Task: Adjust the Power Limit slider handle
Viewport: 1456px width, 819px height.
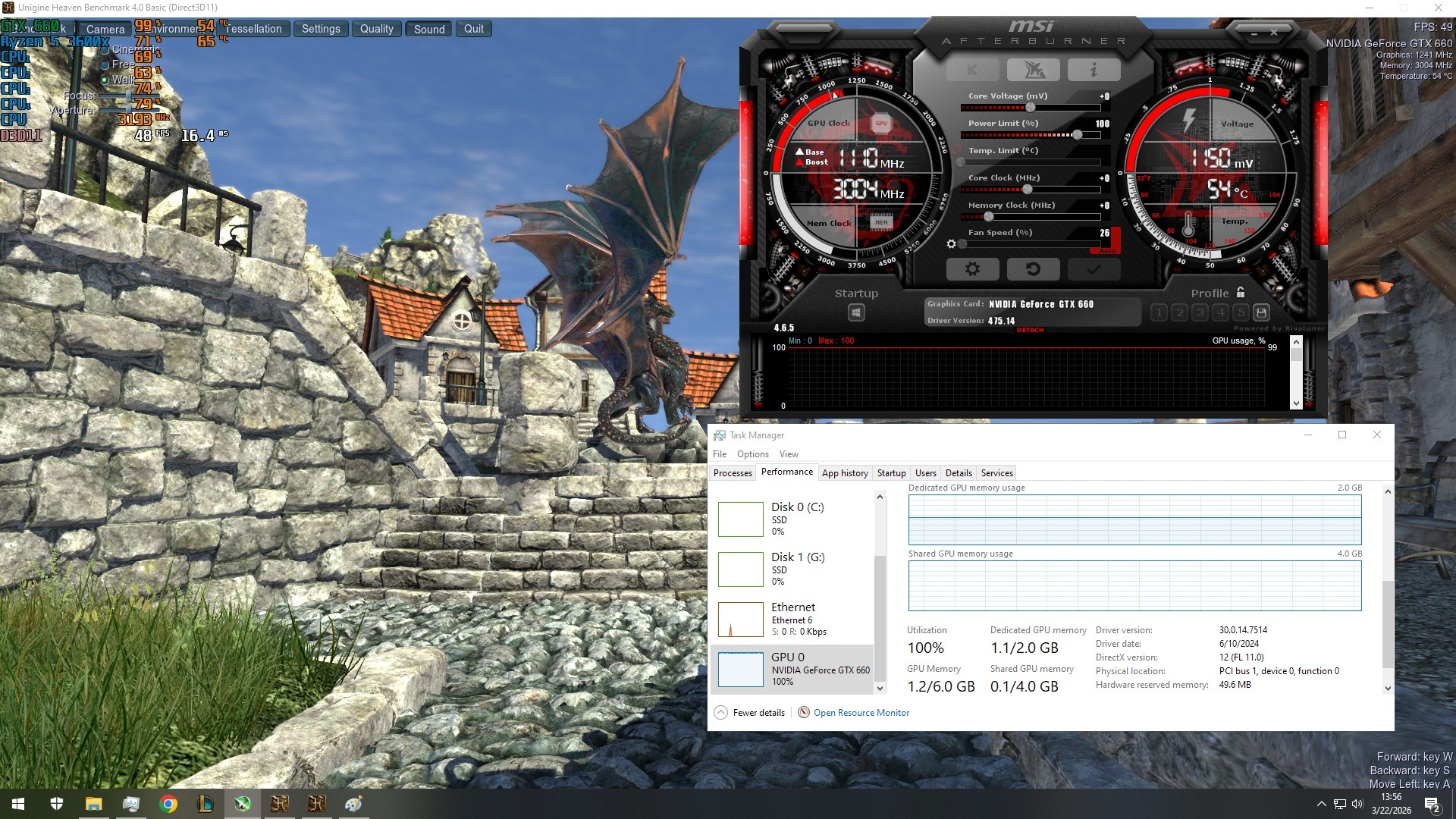Action: pyautogui.click(x=1077, y=135)
